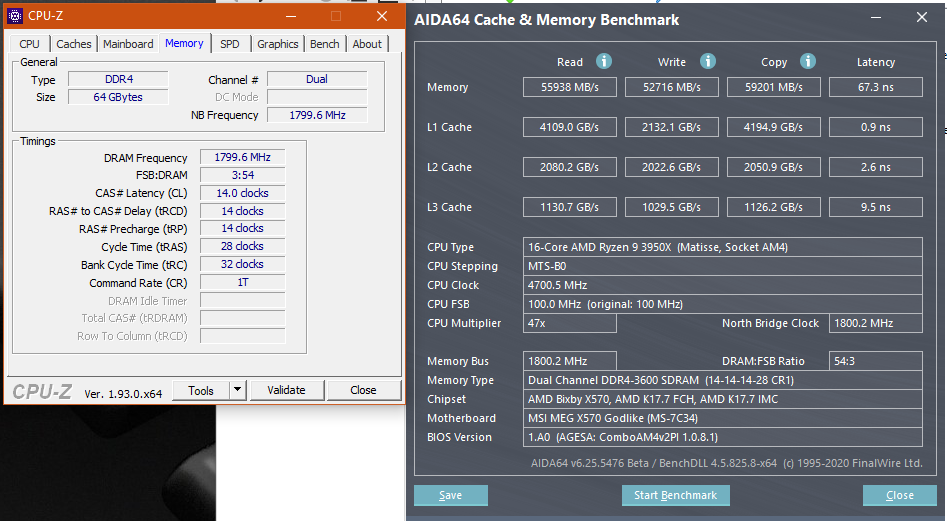Click the Motherboard field MSI MEG X570 Godlike

click(722, 418)
